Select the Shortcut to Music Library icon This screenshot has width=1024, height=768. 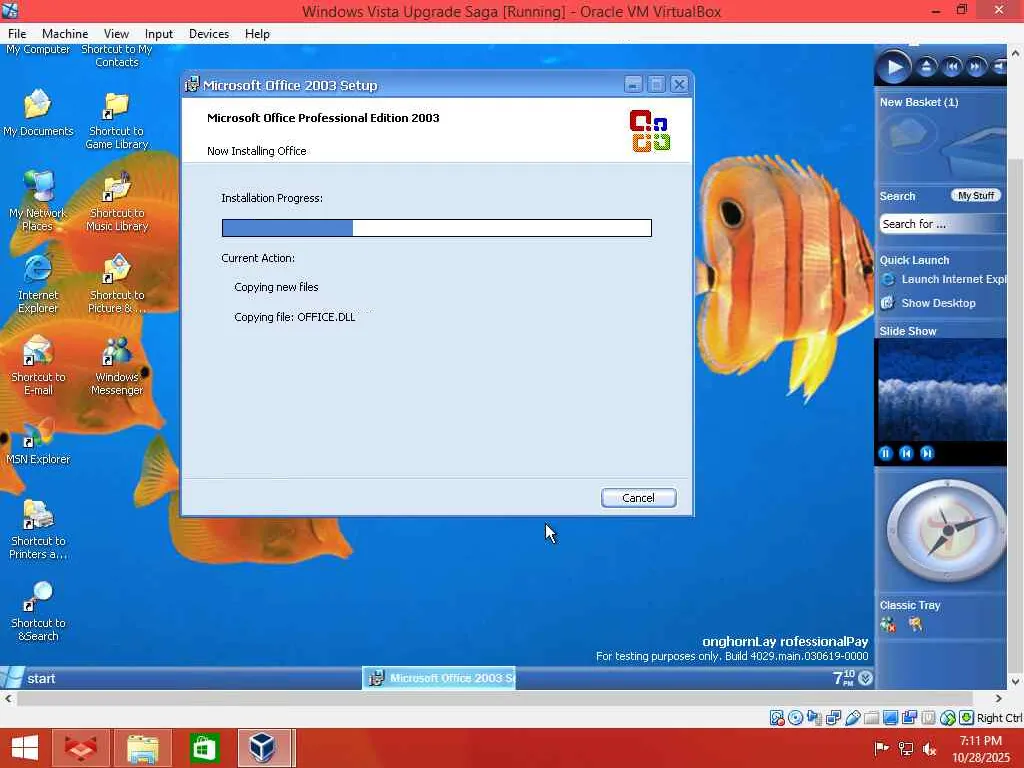[x=117, y=202]
